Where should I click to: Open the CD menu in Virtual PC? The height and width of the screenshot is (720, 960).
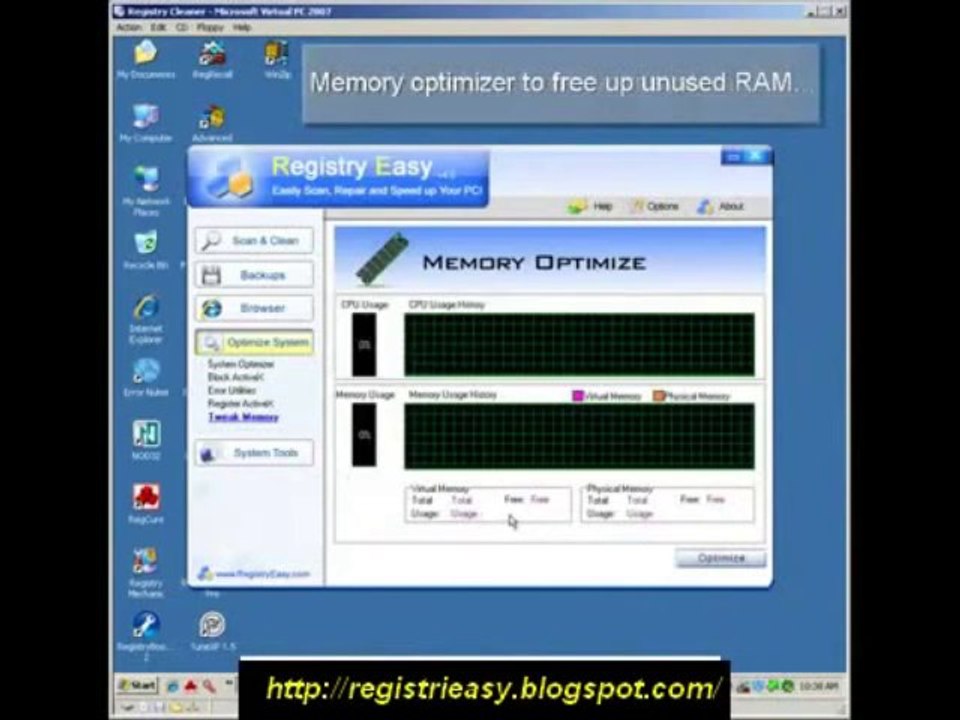click(182, 28)
